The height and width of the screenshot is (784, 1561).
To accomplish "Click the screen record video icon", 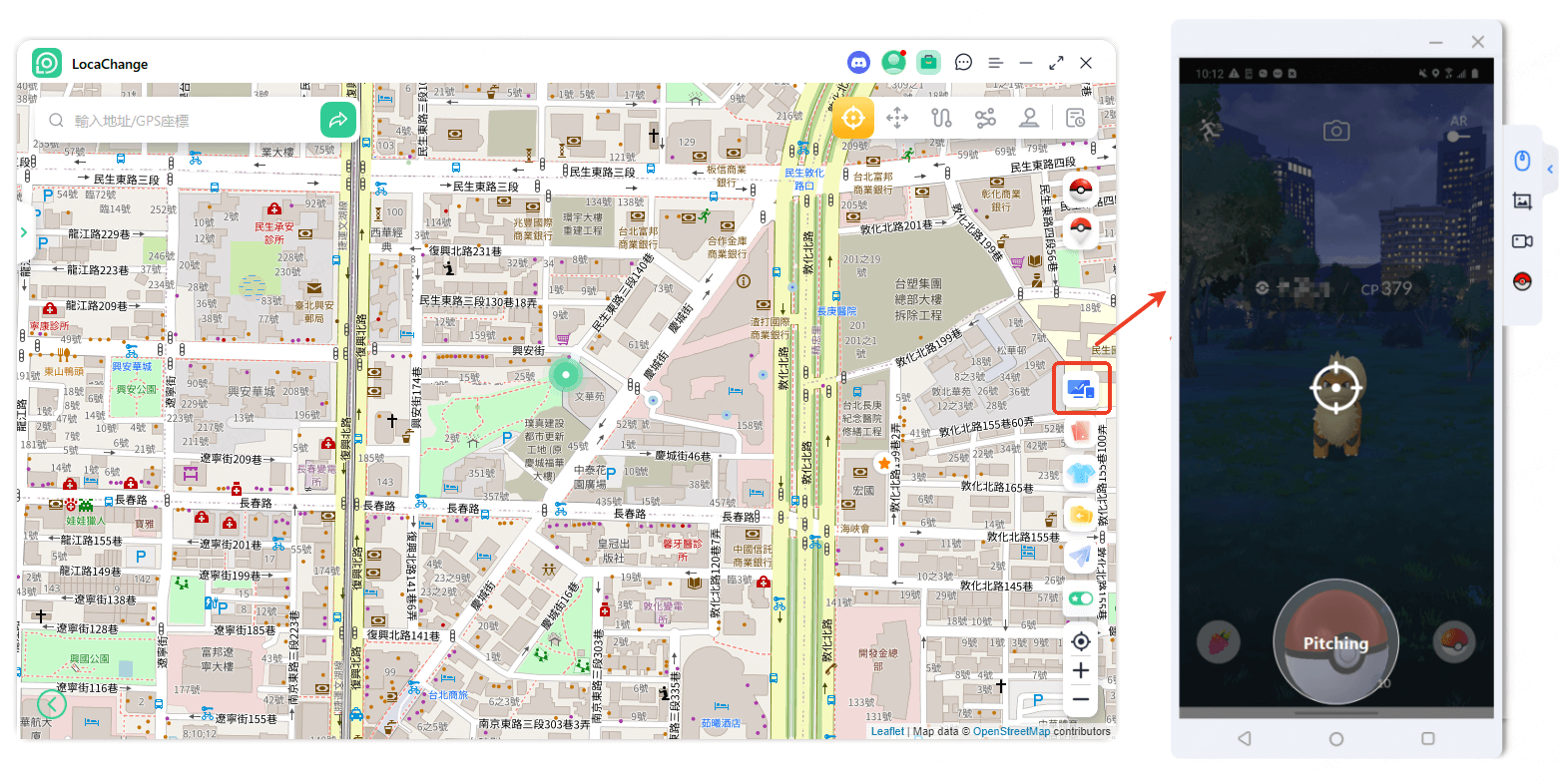I will click(1522, 241).
